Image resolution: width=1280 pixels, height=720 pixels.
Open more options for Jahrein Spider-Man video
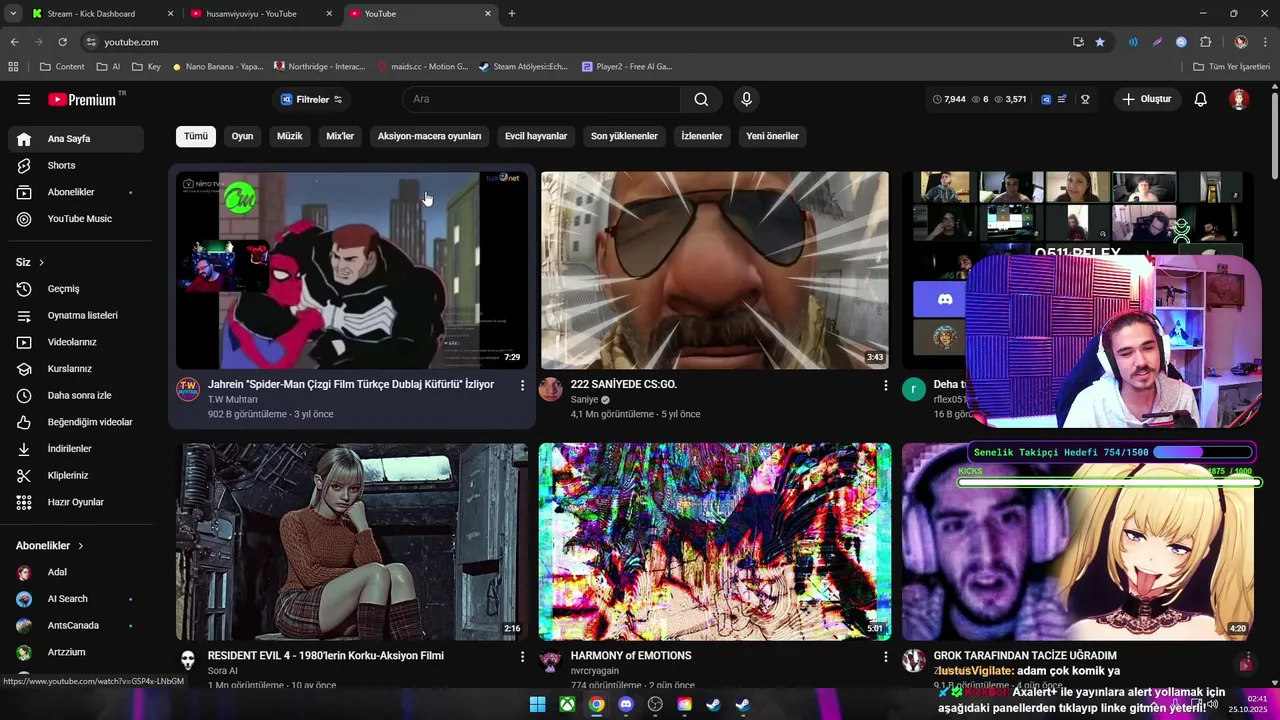(522, 385)
